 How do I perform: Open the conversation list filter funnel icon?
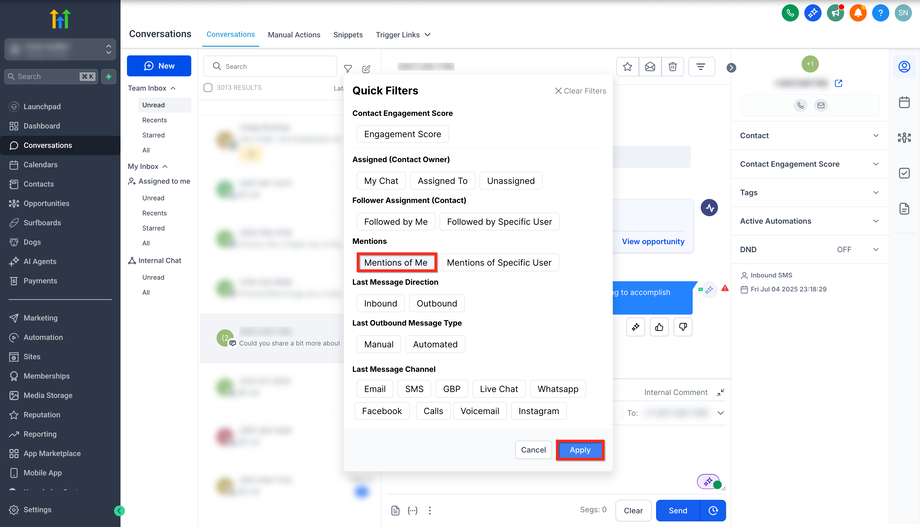348,69
